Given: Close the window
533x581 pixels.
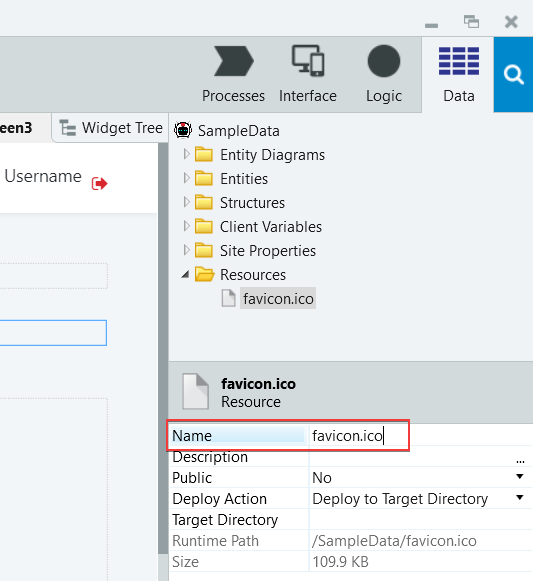Looking at the screenshot, I should pos(511,22).
